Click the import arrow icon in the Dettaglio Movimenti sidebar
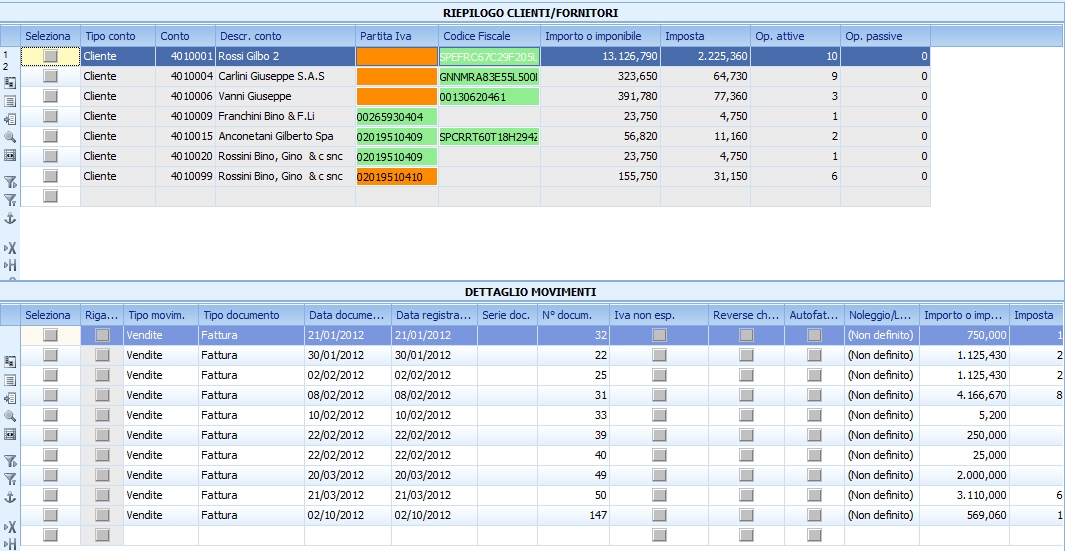The image size is (1065, 551). point(10,398)
